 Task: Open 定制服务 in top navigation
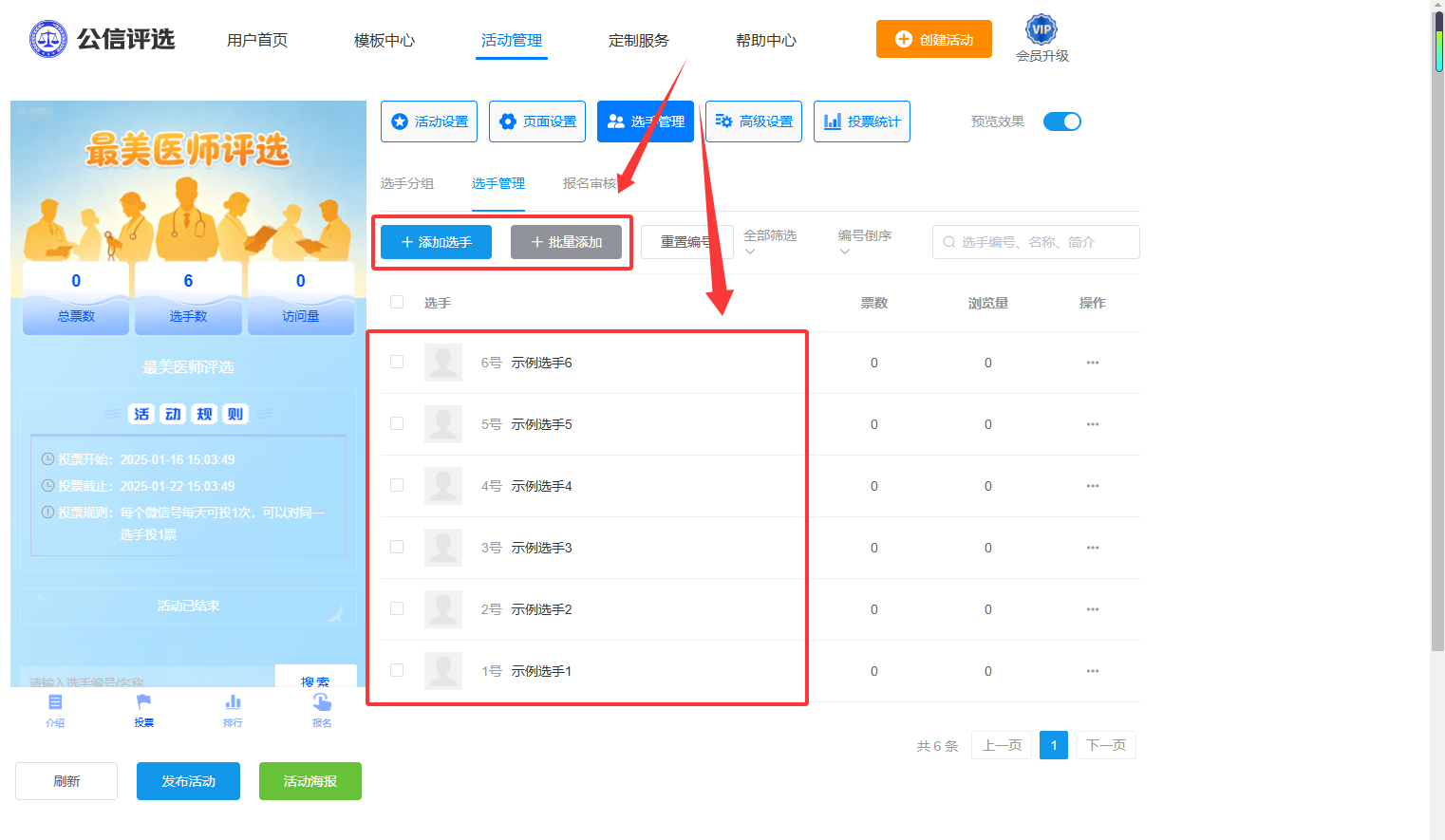coord(639,40)
